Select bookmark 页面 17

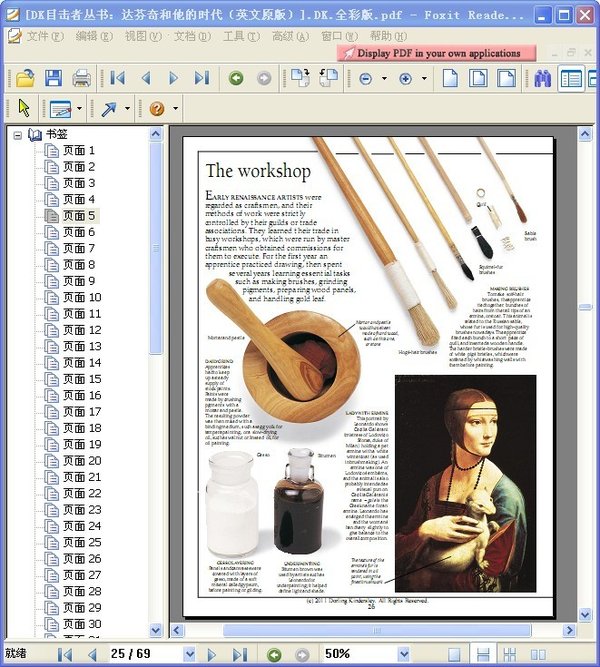(x=82, y=412)
